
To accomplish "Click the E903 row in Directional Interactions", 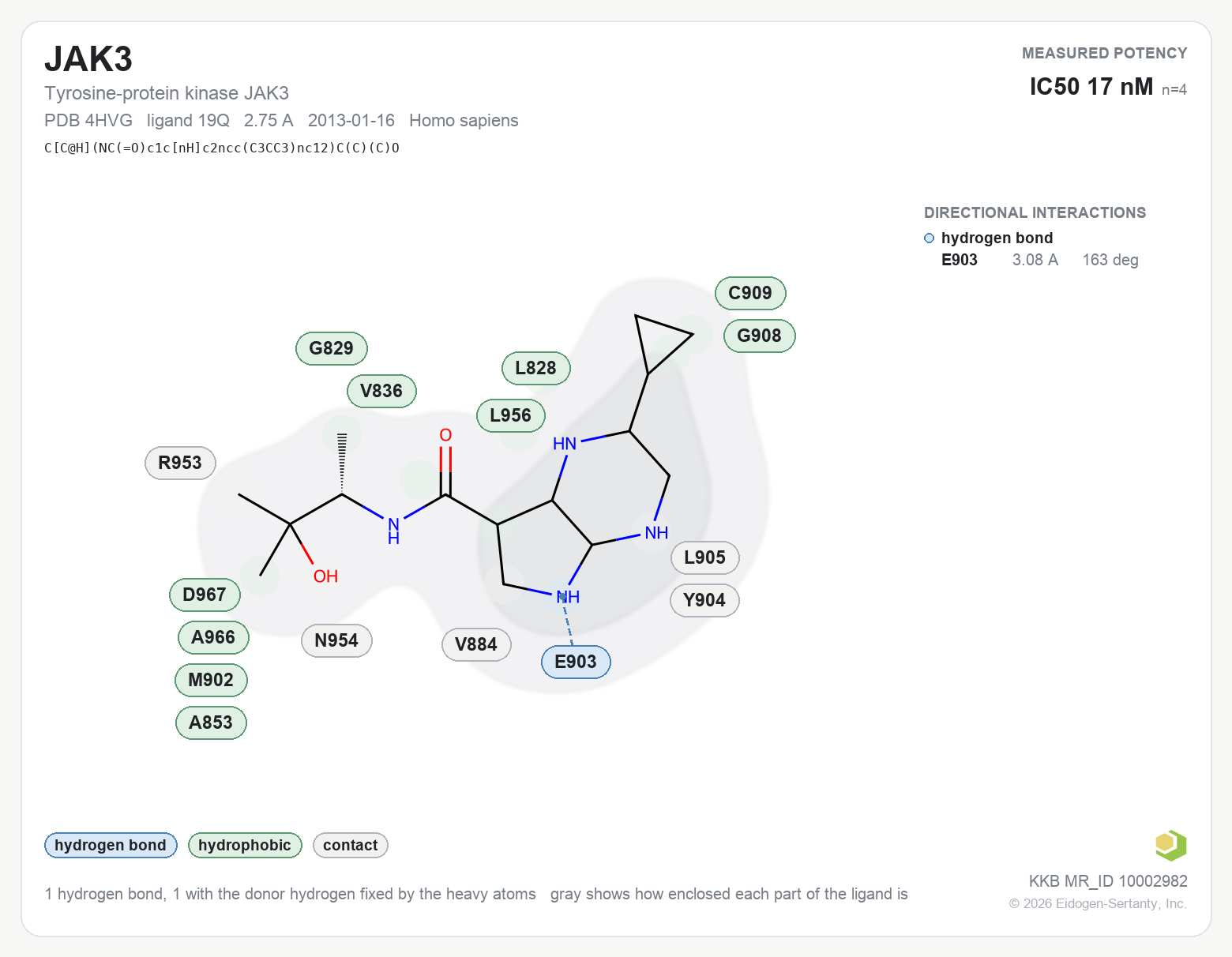I will coord(1039,260).
